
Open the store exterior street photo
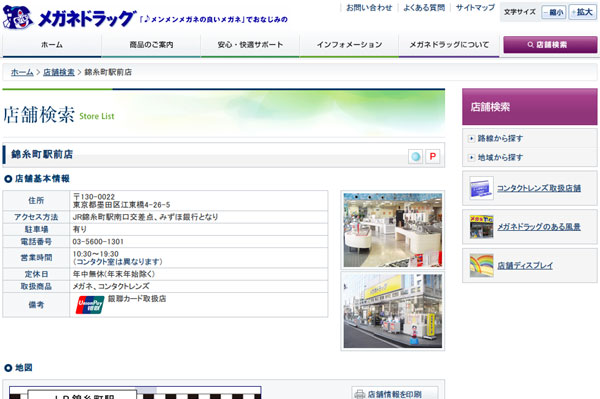pos(393,311)
